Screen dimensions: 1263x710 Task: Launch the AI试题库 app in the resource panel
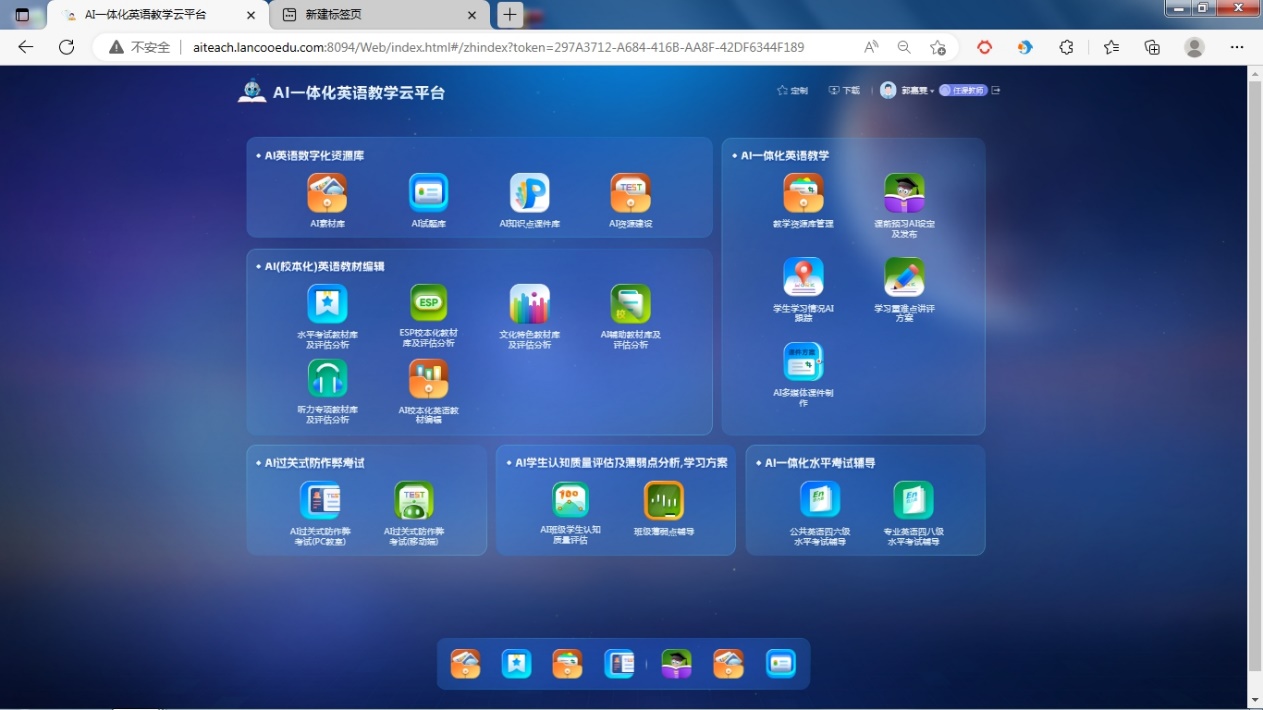tap(428, 193)
